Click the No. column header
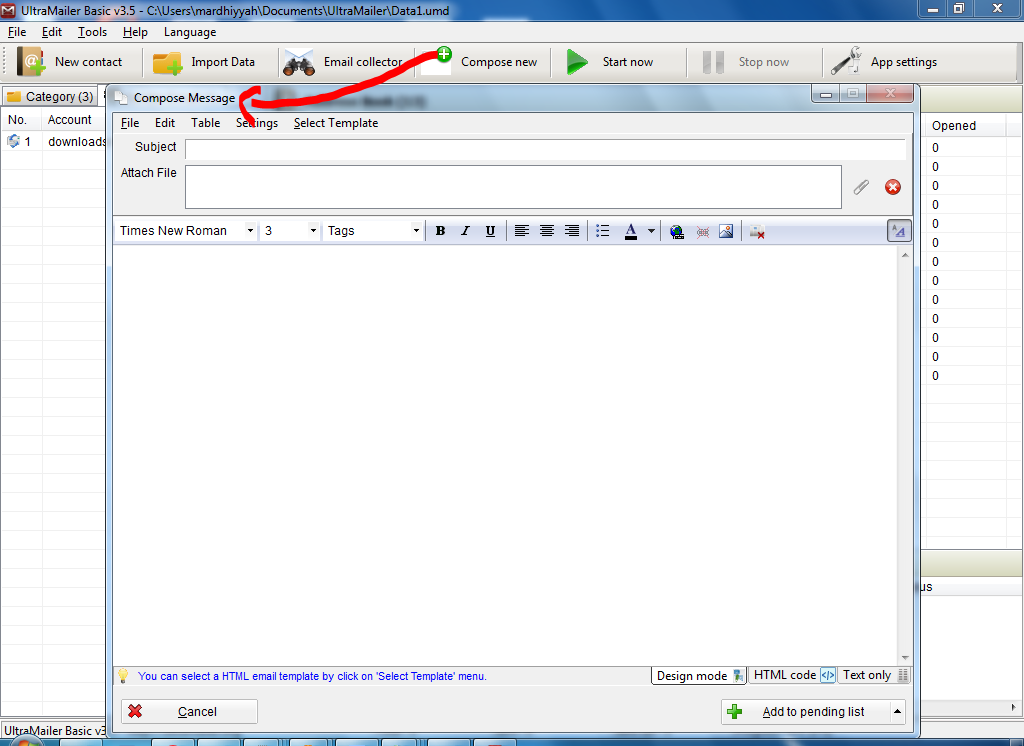The image size is (1024, 746). [x=22, y=120]
